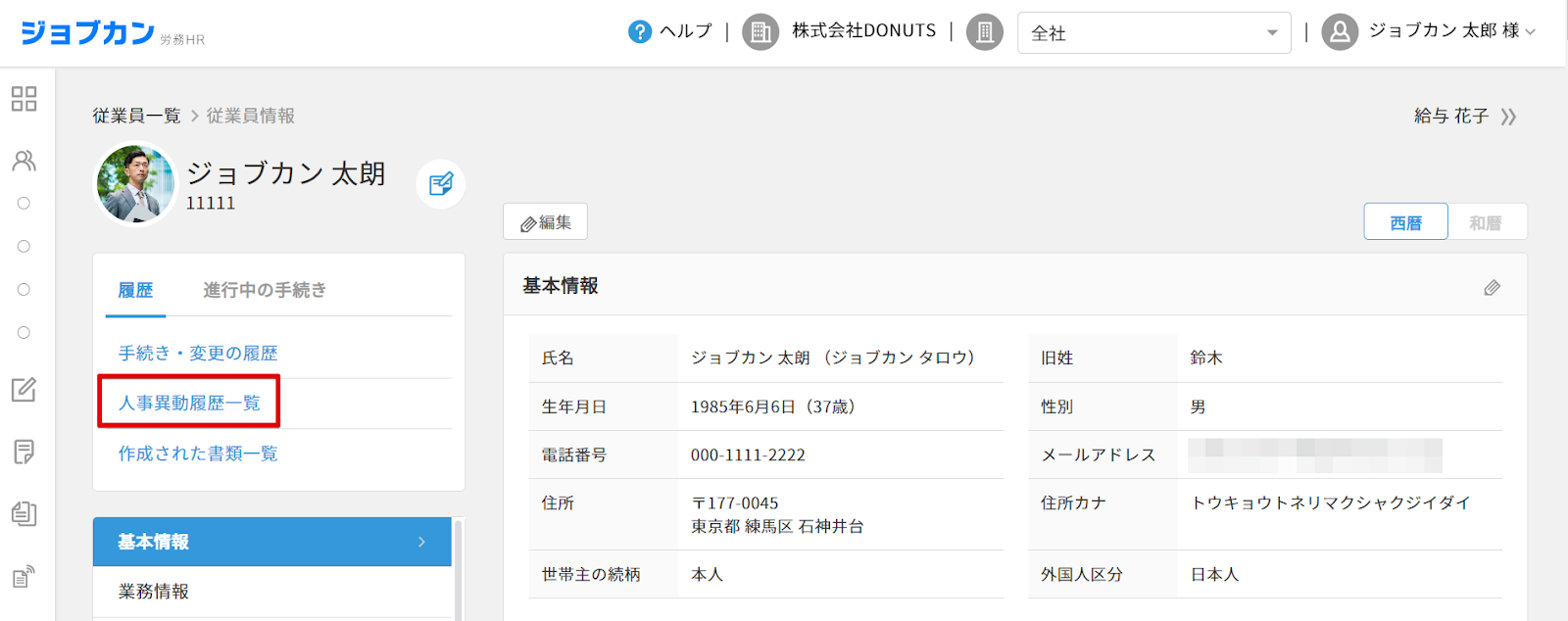This screenshot has width=1568, height=621.
Task: Click the document broadcast icon in sidebar
Action: pyautogui.click(x=24, y=576)
